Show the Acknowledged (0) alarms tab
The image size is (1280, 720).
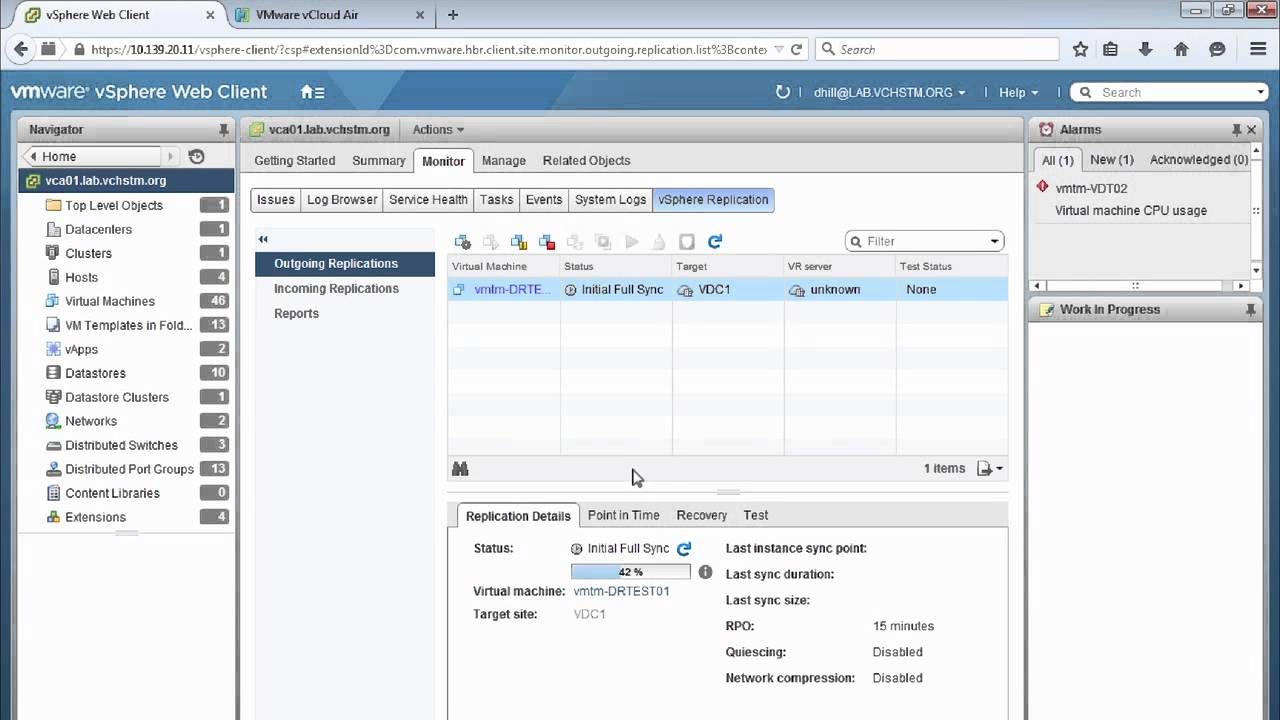click(x=1198, y=160)
